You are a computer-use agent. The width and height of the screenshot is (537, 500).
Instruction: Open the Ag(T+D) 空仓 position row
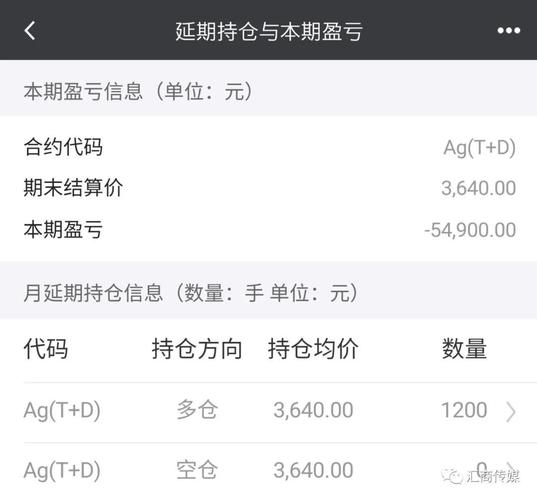pos(268,471)
